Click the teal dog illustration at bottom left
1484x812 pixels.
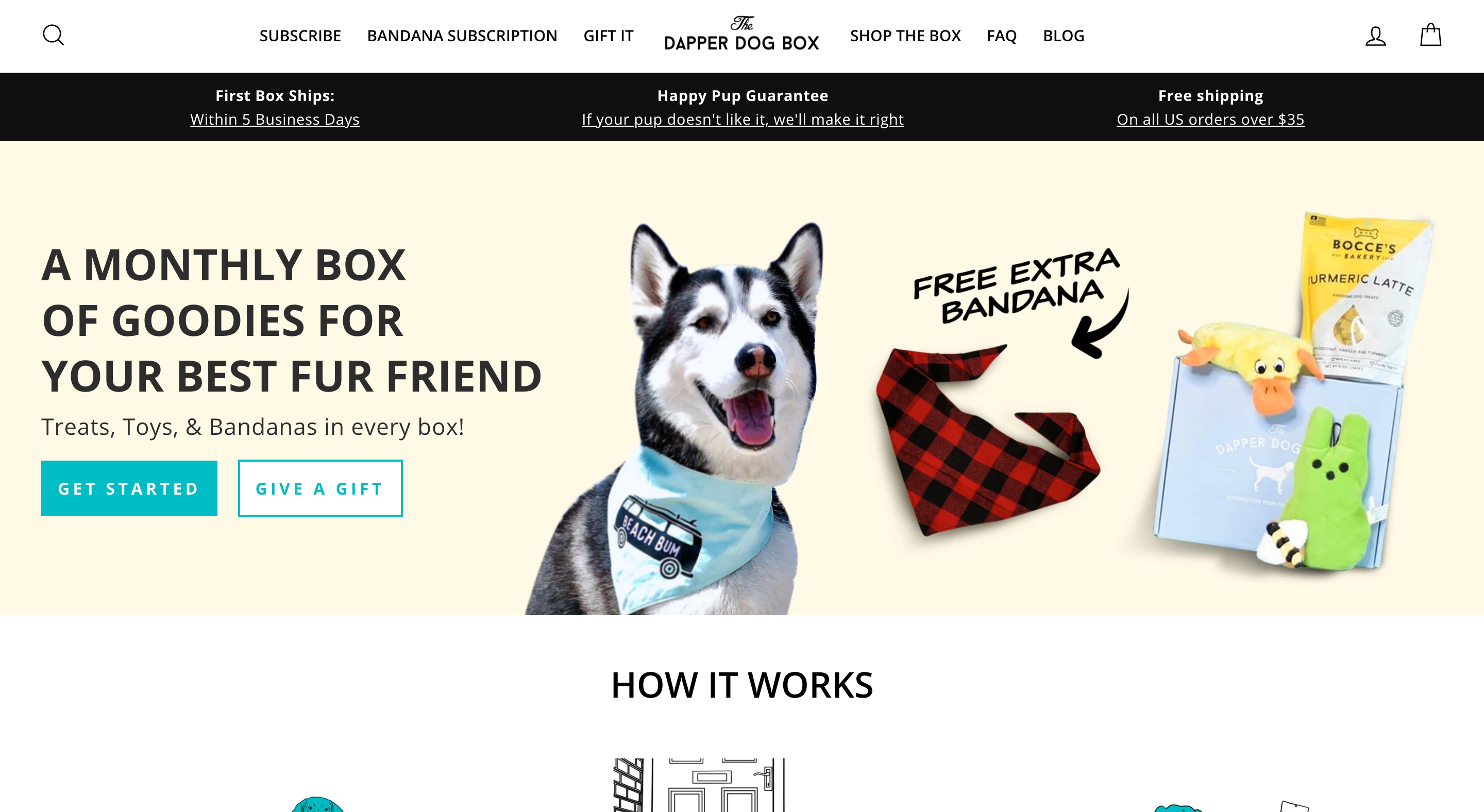point(317,804)
